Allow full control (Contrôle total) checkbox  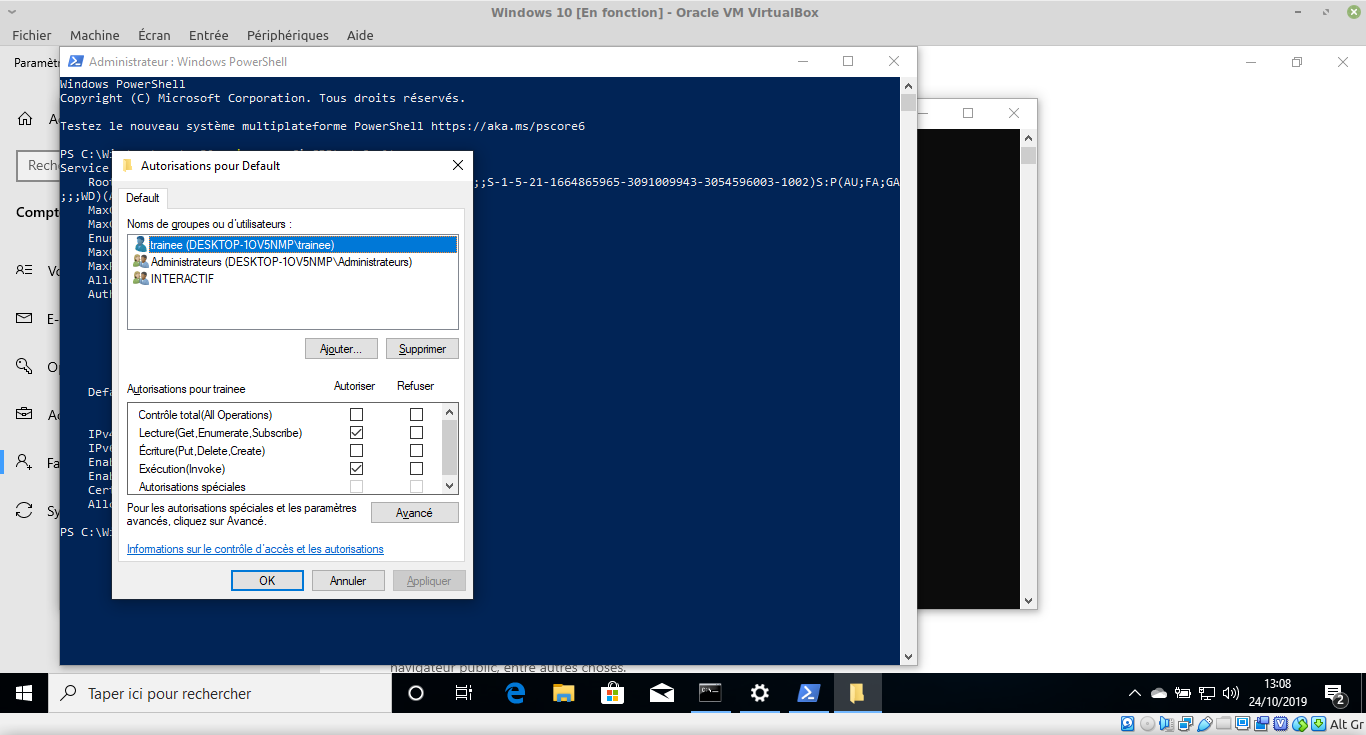tap(356, 415)
